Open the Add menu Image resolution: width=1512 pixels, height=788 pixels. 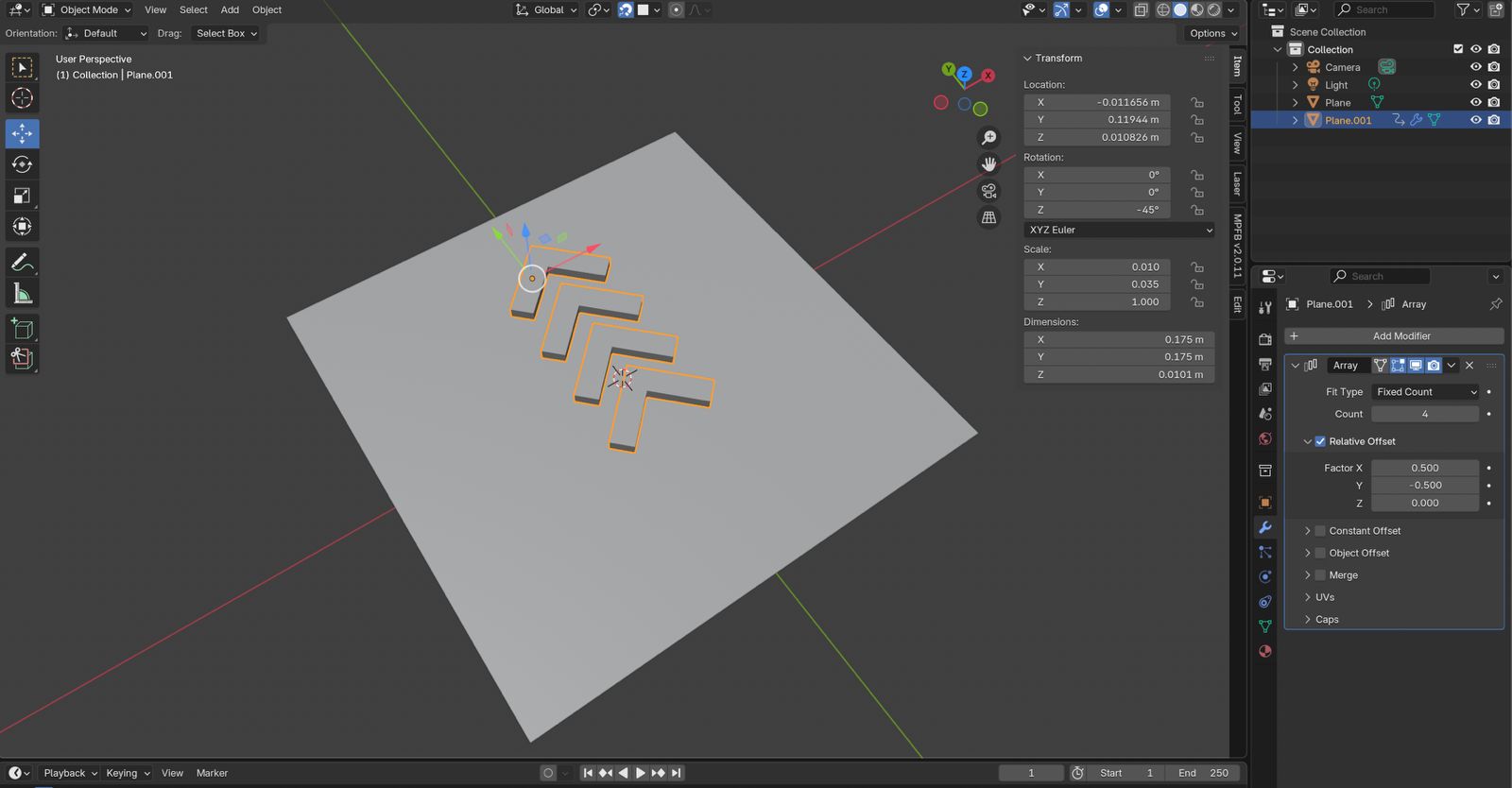click(230, 9)
